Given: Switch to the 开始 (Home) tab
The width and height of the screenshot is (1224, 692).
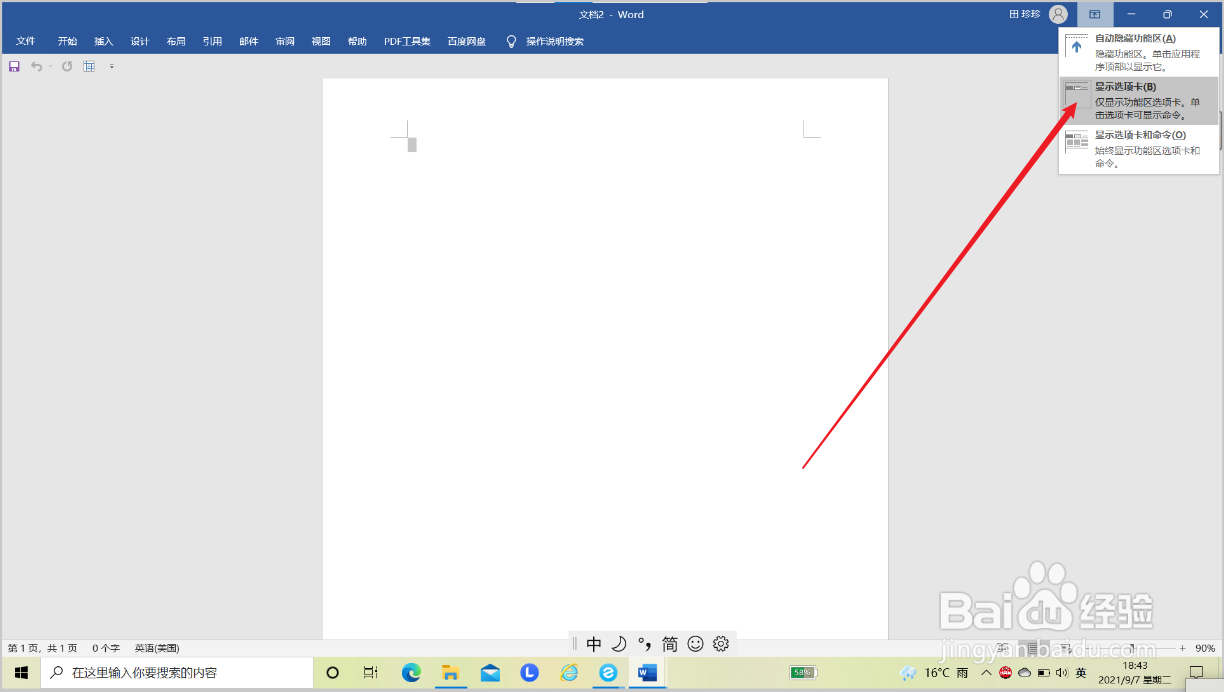Looking at the screenshot, I should 67,41.
